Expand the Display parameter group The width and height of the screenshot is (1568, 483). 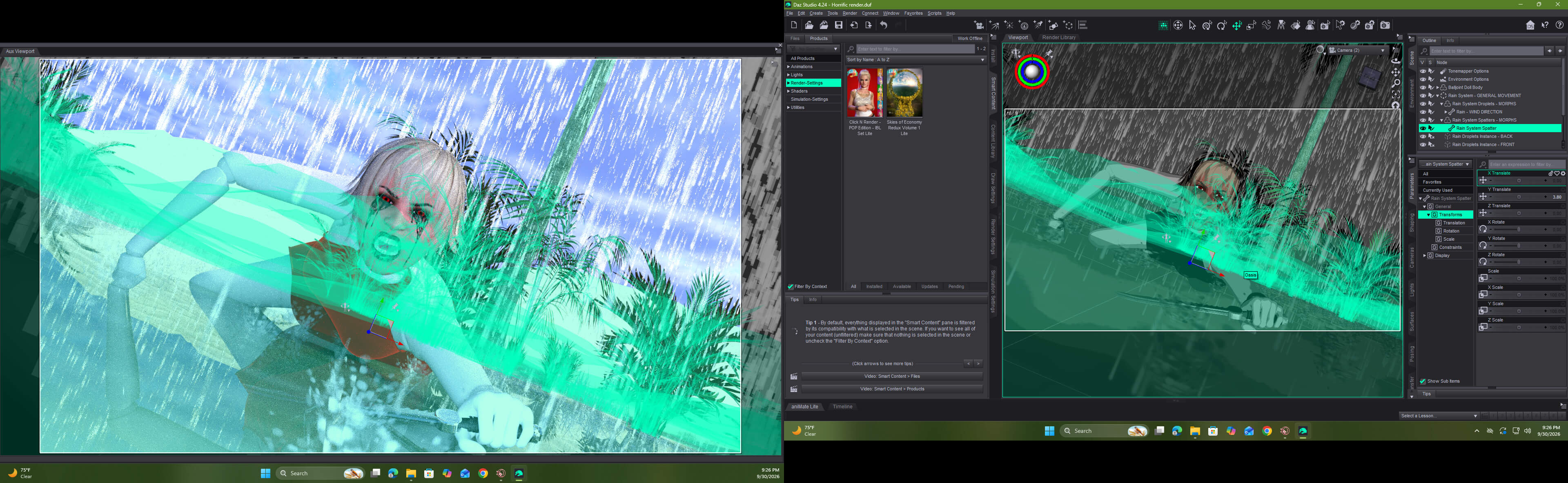[1424, 255]
